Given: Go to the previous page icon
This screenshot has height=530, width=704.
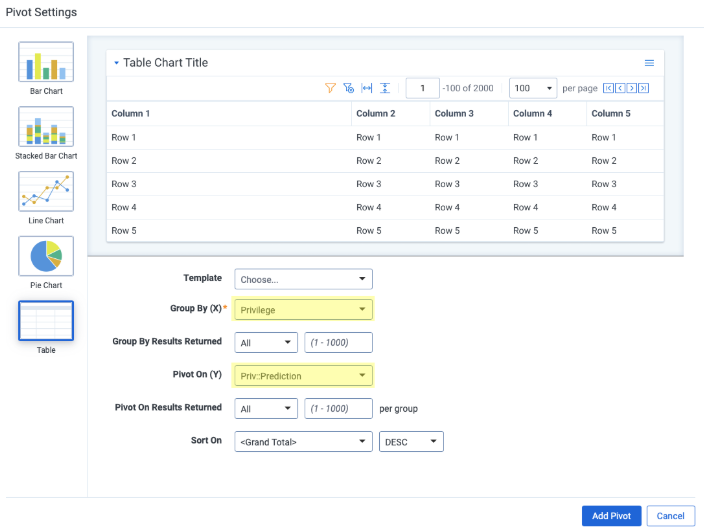Looking at the screenshot, I should coord(620,88).
